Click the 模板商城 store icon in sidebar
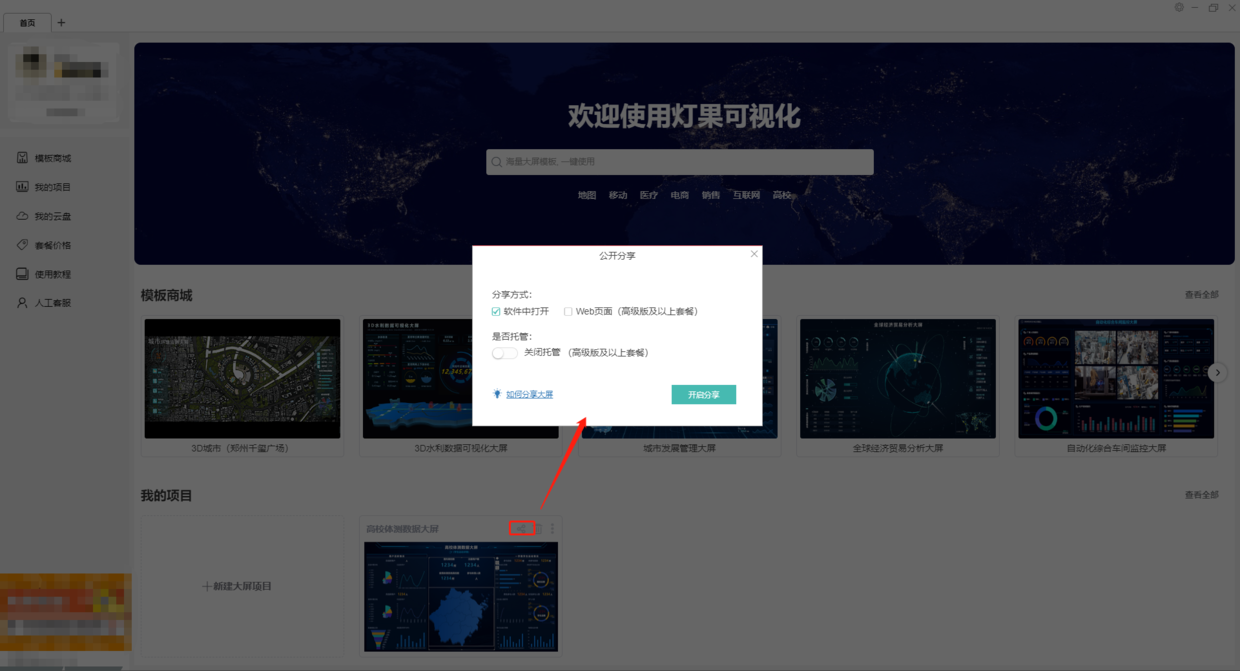This screenshot has width=1240, height=671. tap(22, 158)
